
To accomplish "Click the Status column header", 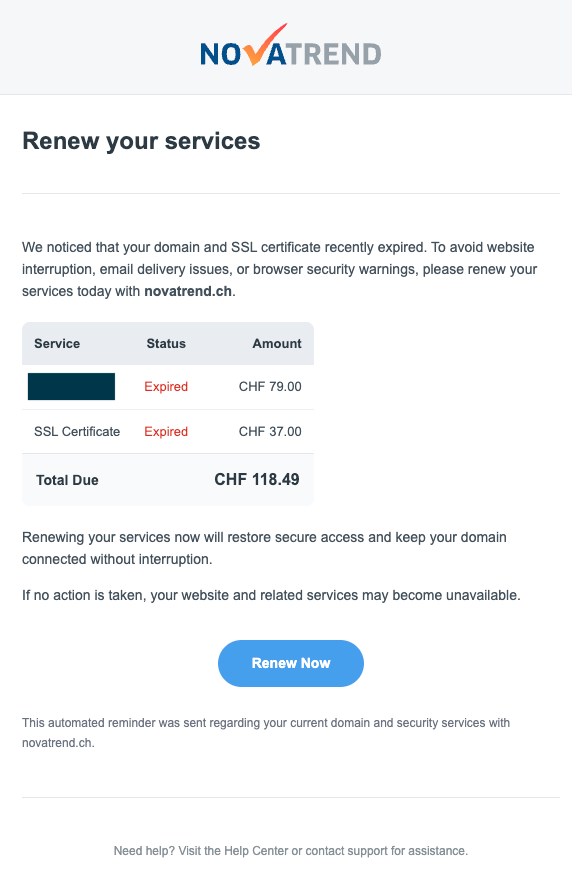I will pos(166,343).
